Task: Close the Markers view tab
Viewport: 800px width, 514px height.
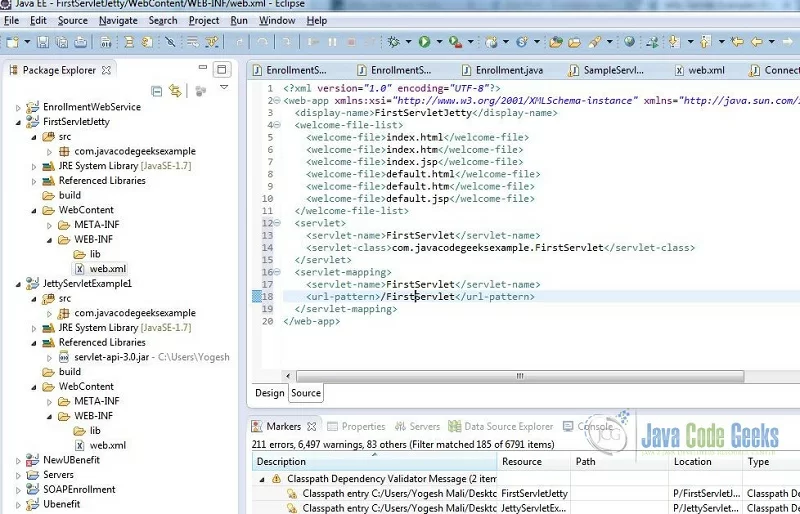Action: tap(312, 426)
